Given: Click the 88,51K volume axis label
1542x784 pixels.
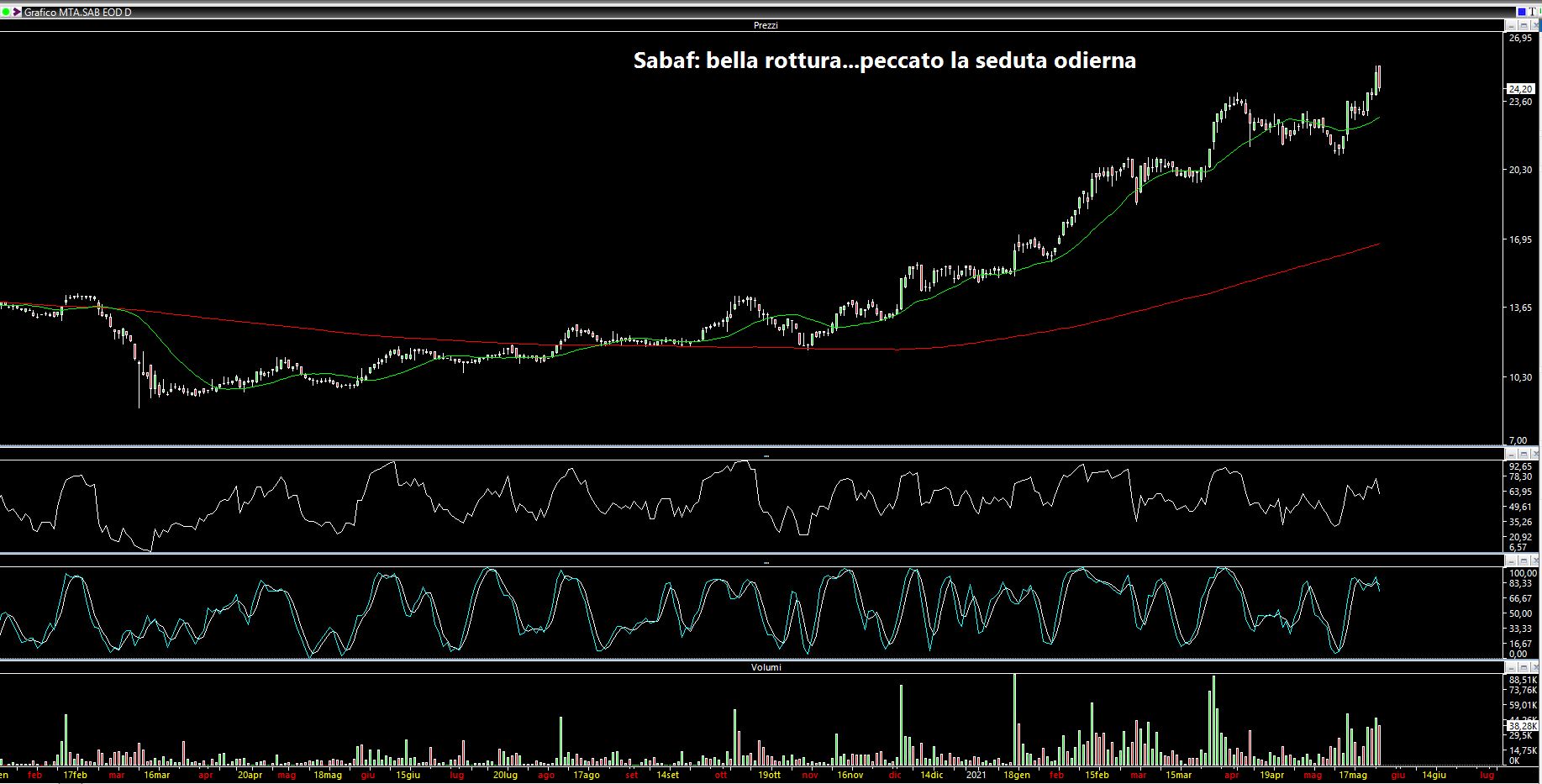Looking at the screenshot, I should pos(1523,680).
